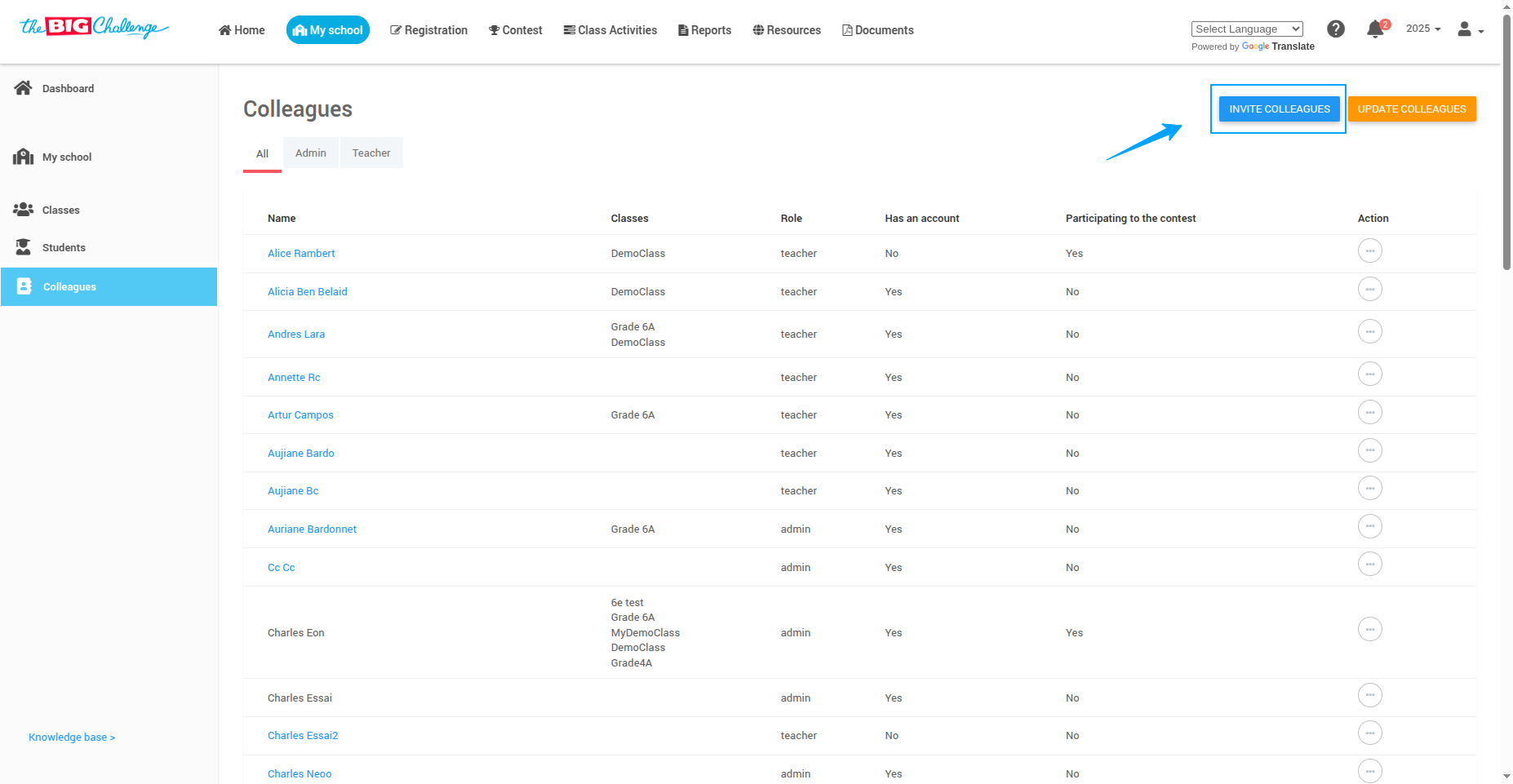Screen dimensions: 1513x784
Task: Click the Role column header
Action: tap(791, 218)
